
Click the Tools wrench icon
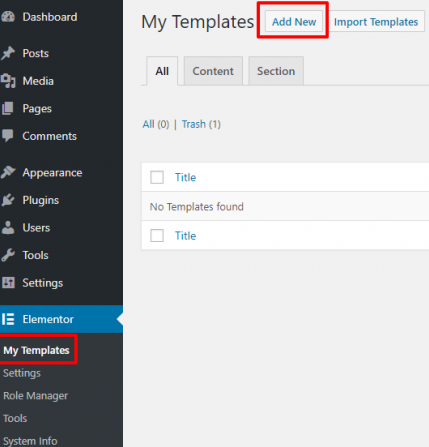point(8,255)
